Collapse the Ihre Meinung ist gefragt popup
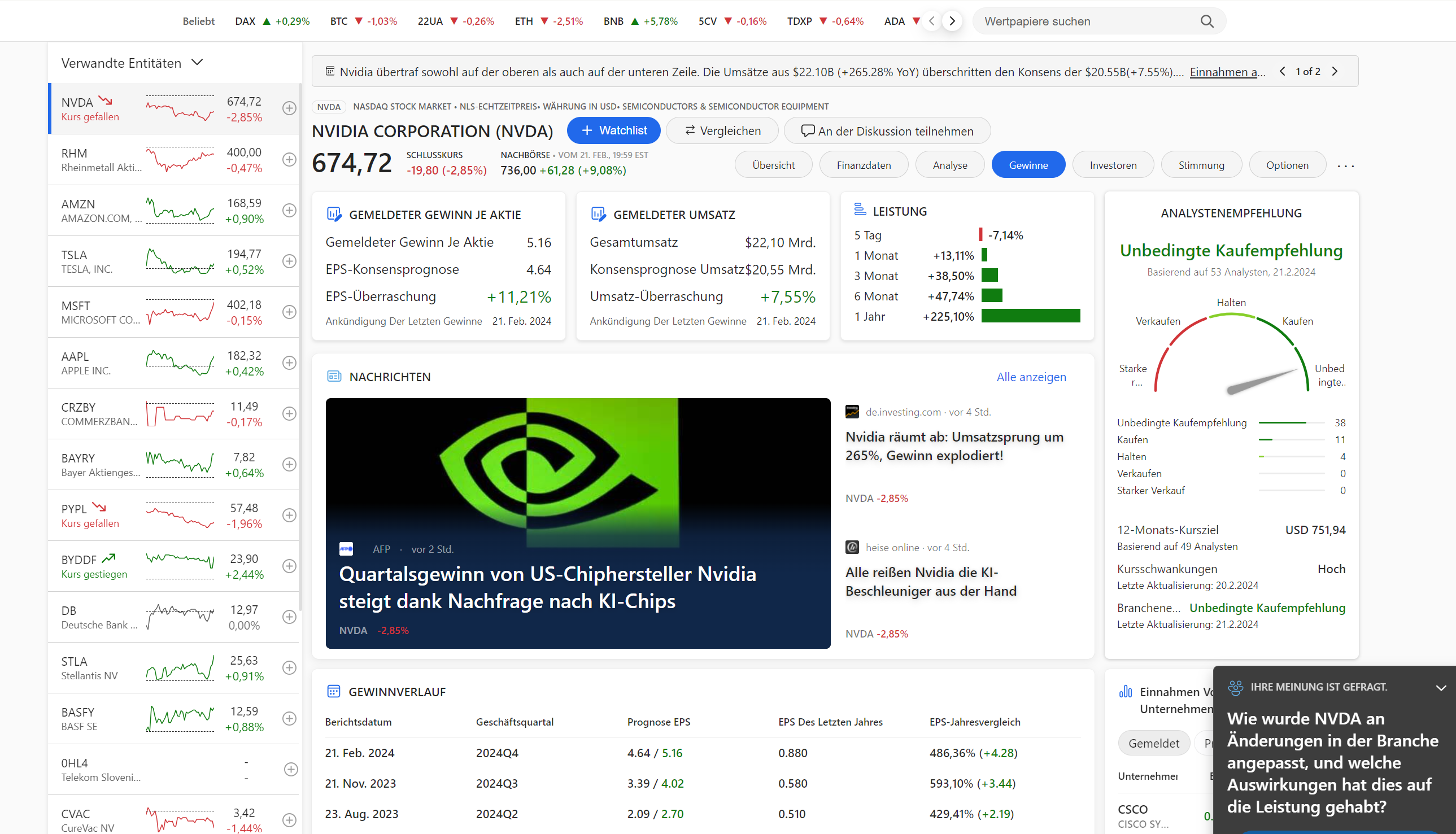 [1441, 688]
